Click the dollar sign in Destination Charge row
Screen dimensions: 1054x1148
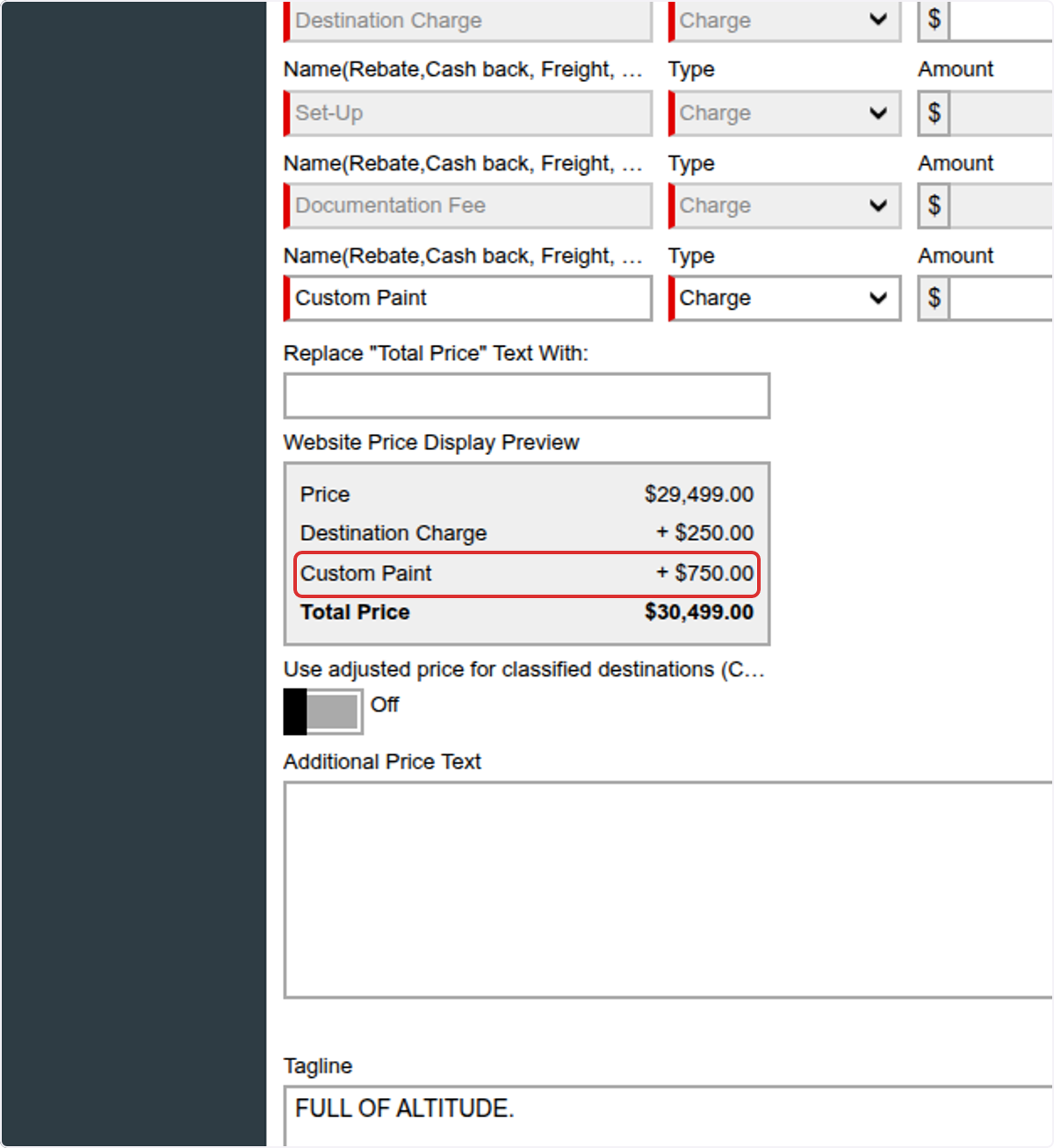pyautogui.click(x=934, y=19)
